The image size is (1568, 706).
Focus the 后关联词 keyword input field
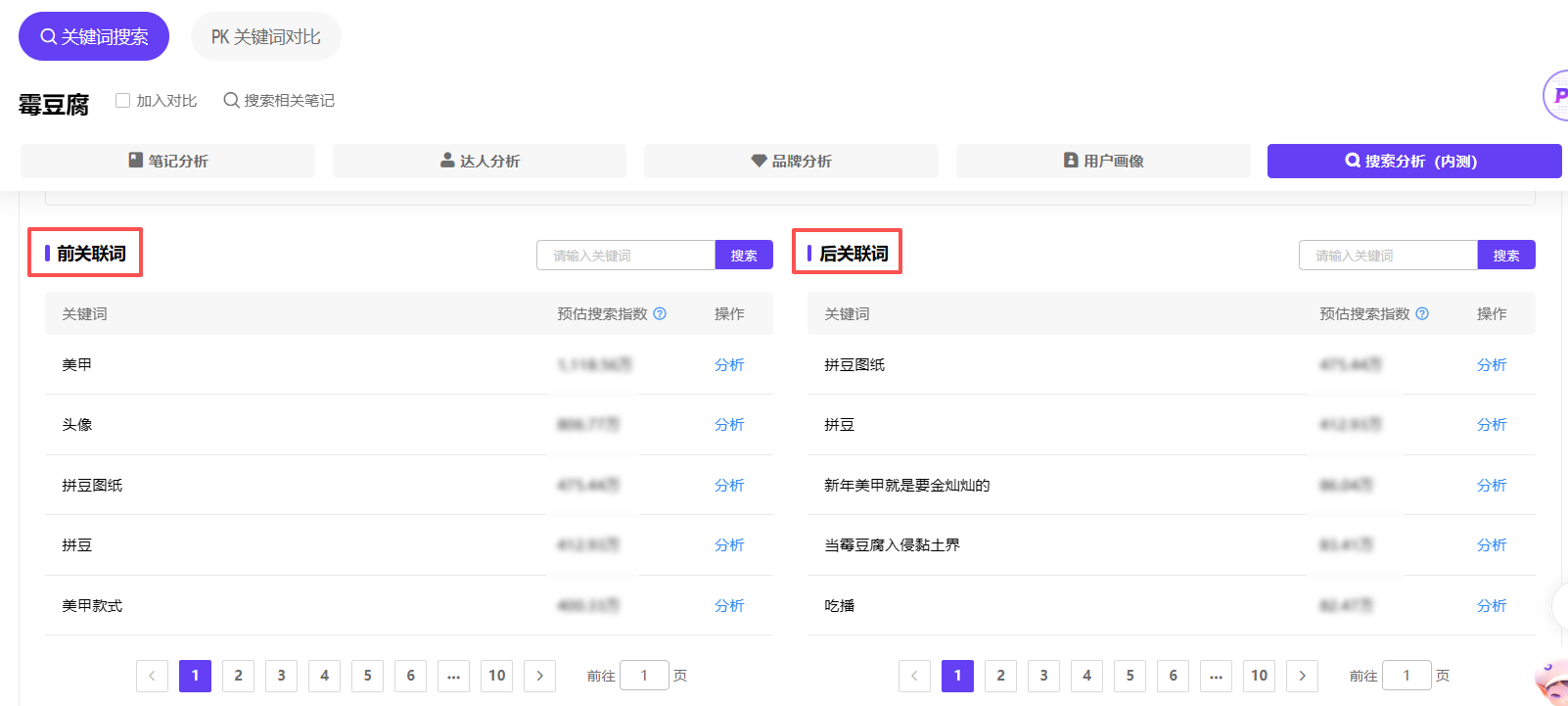(x=1388, y=256)
